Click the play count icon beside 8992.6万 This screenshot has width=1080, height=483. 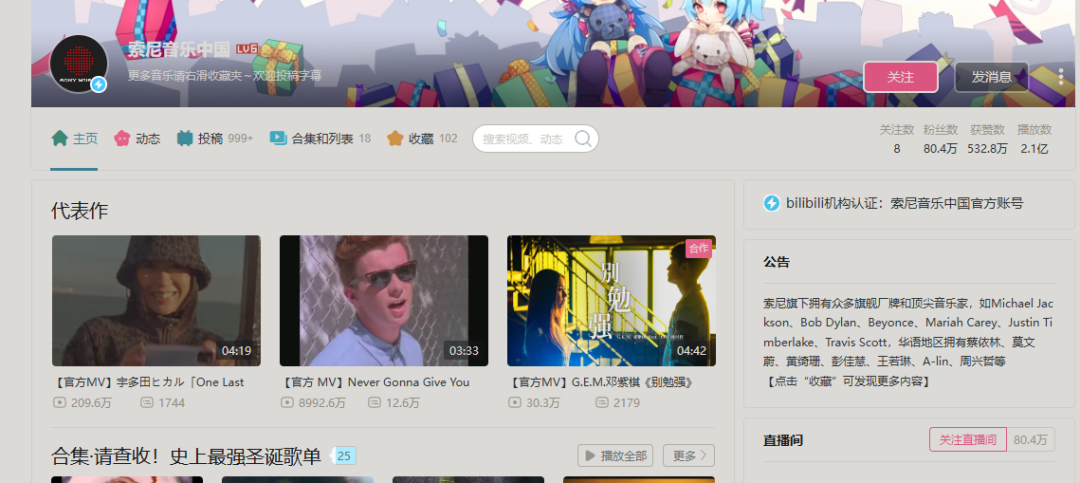[287, 402]
